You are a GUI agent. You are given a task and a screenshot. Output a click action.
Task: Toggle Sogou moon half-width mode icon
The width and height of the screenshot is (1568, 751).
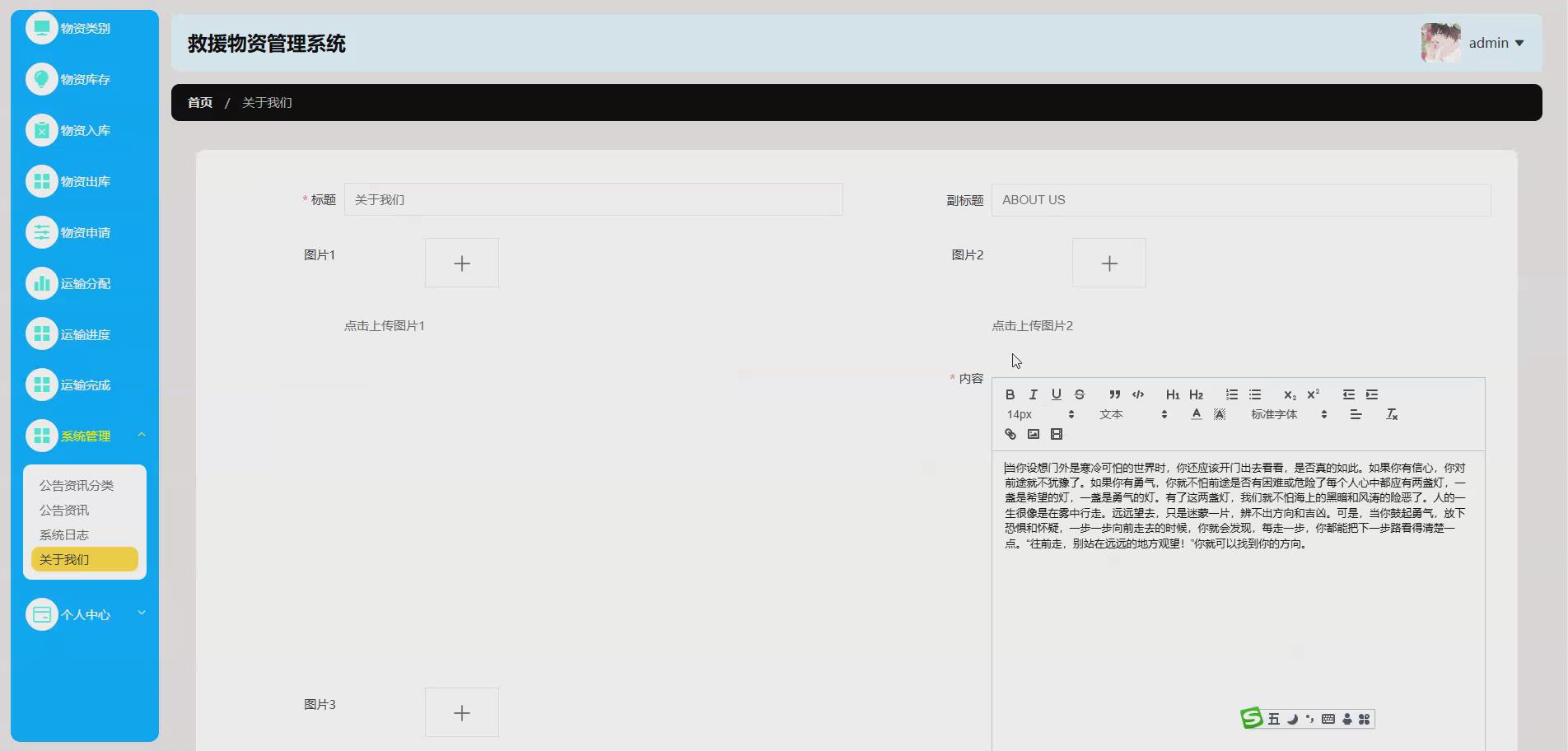1292,719
